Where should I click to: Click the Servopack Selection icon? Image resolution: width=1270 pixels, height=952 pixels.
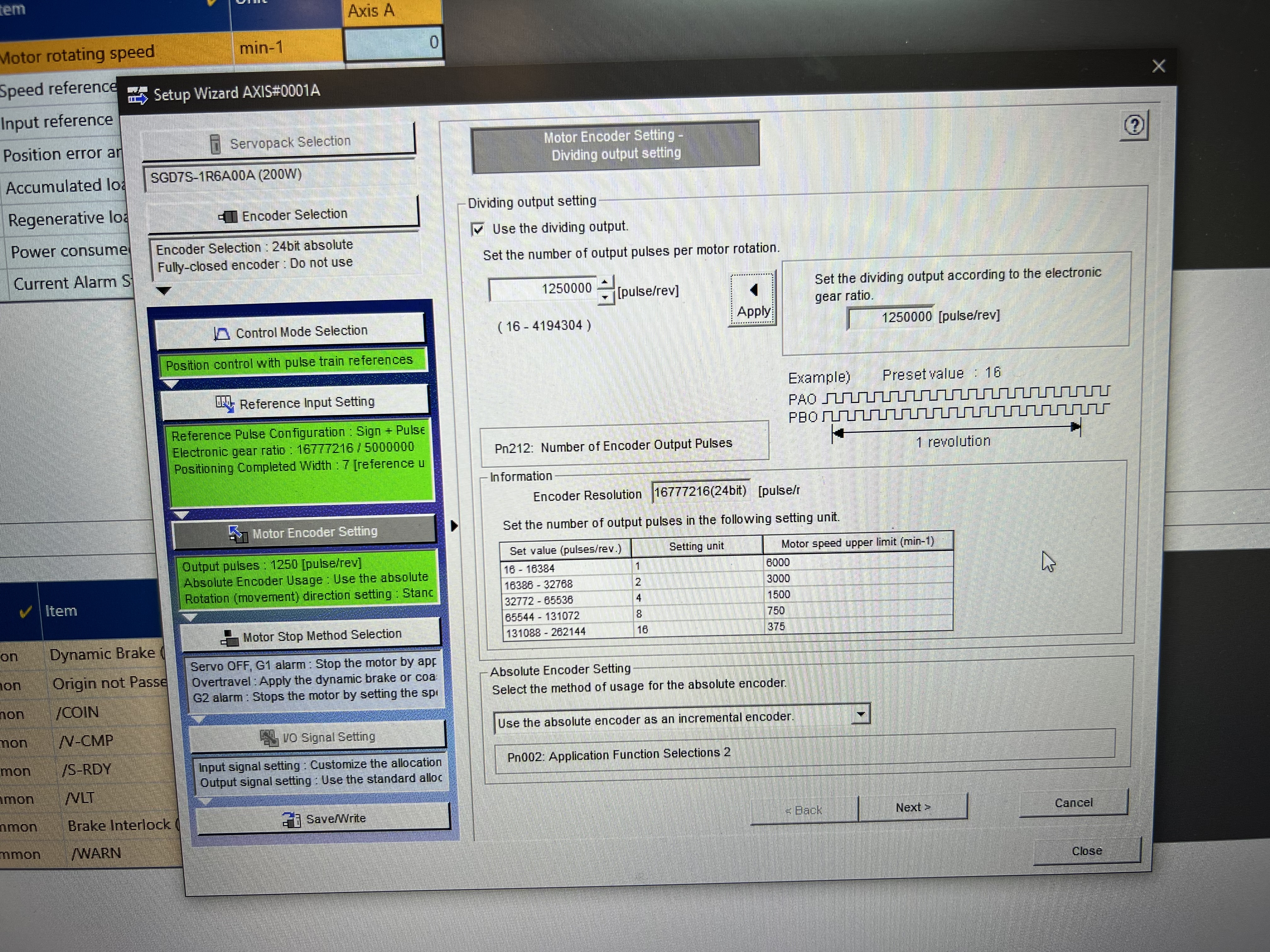pyautogui.click(x=215, y=144)
